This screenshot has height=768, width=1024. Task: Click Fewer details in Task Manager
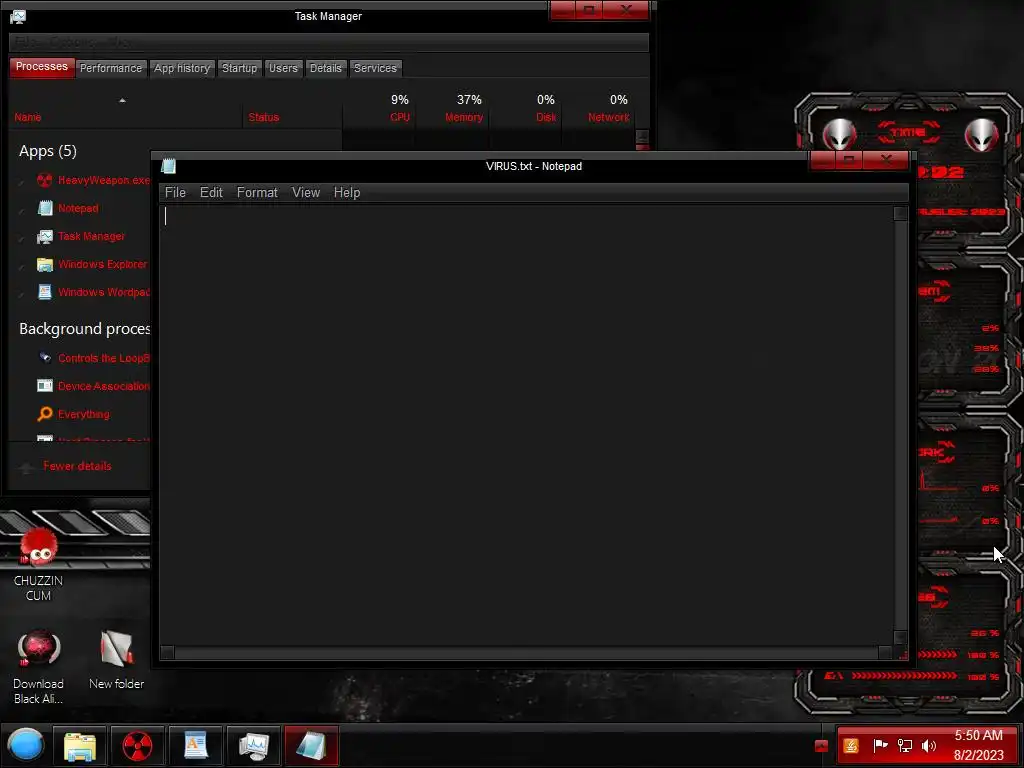[x=77, y=466]
